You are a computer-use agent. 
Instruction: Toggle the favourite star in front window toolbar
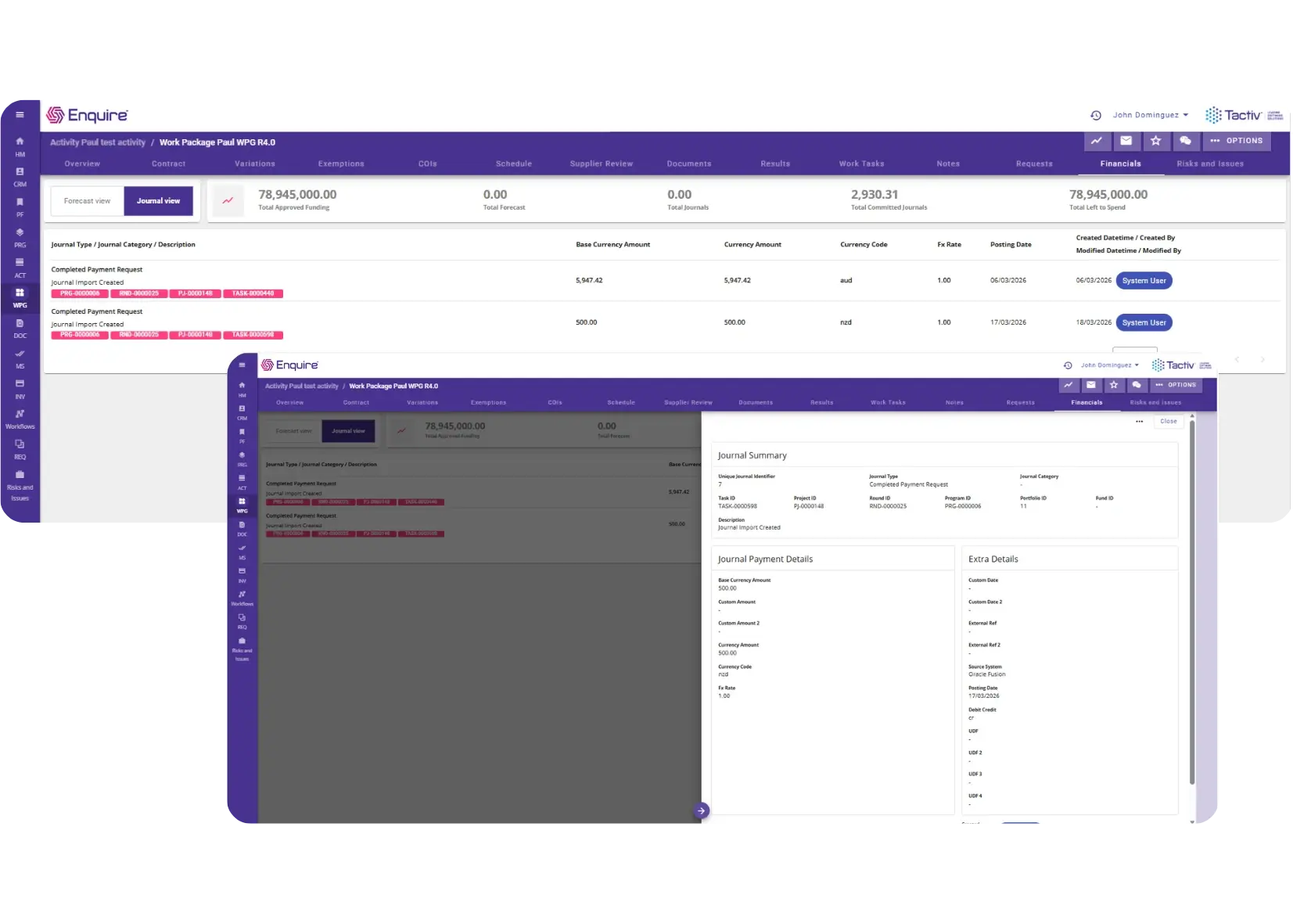(1114, 385)
